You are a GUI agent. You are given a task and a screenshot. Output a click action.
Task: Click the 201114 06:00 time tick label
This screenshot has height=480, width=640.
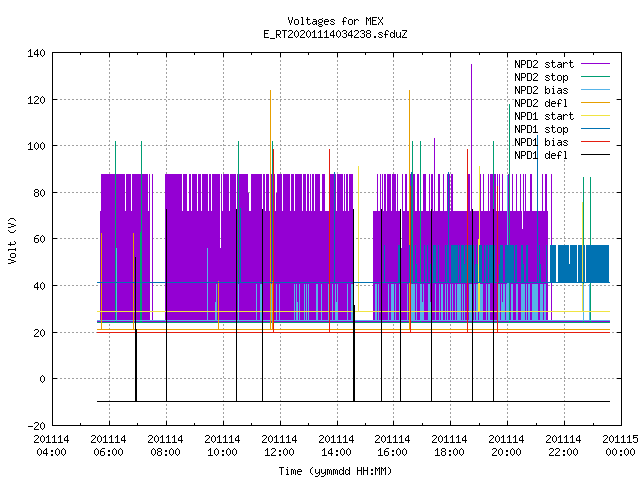pyautogui.click(x=109, y=446)
